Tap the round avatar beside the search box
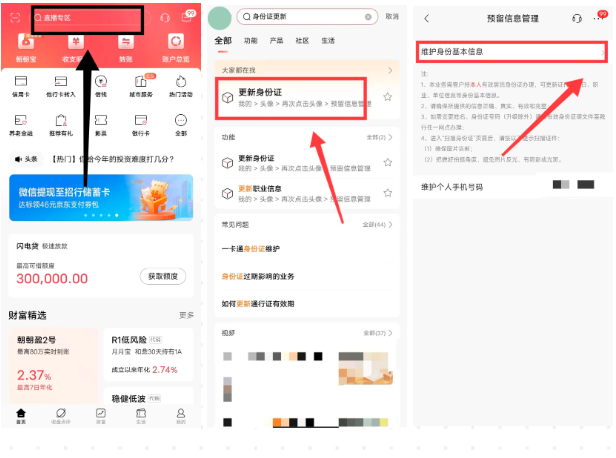Image resolution: width=616 pixels, height=458 pixels. [x=220, y=18]
